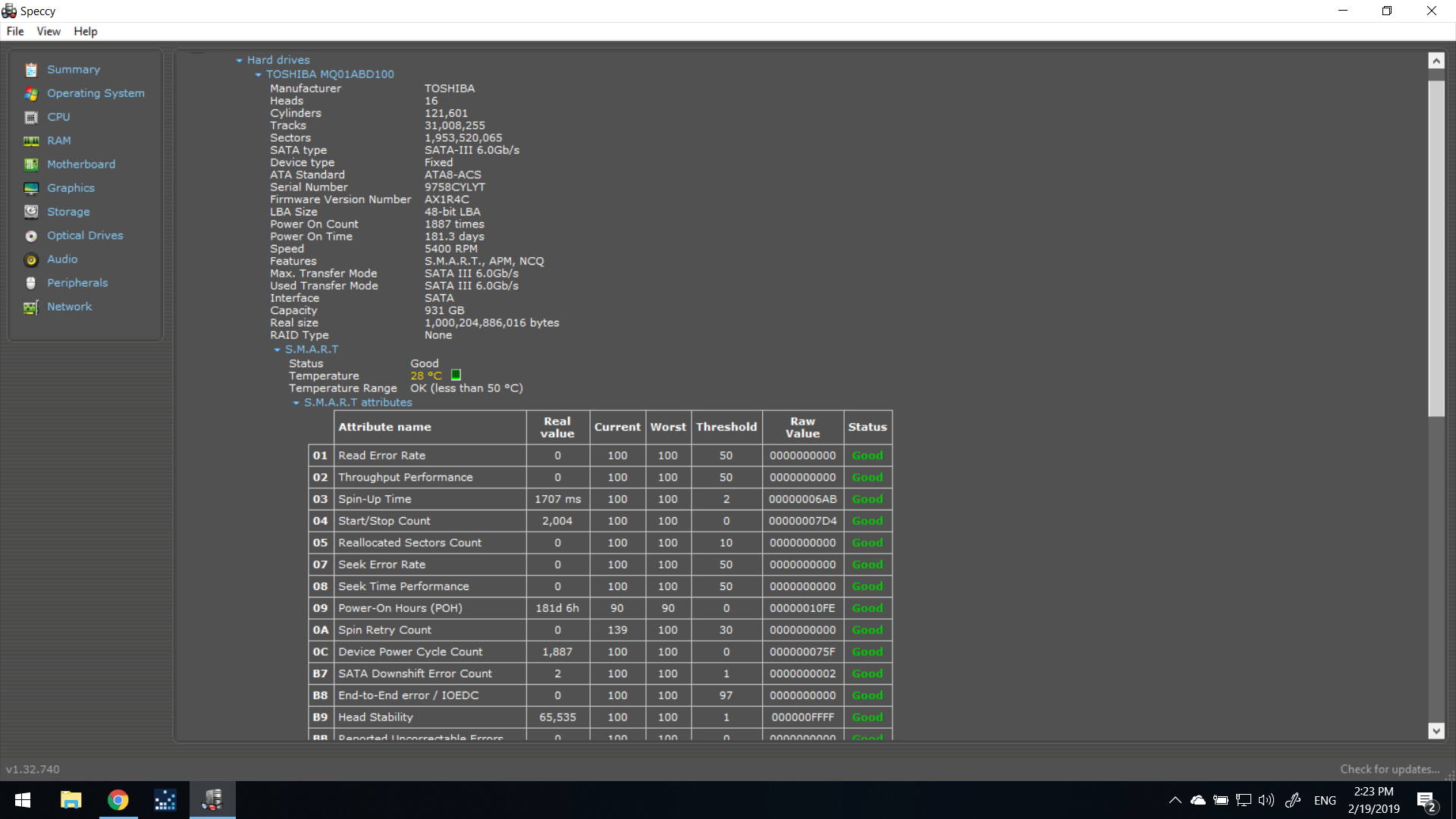This screenshot has width=1456, height=819.
Task: Collapse the S.M.A.R.T attributes section
Action: tap(297, 403)
